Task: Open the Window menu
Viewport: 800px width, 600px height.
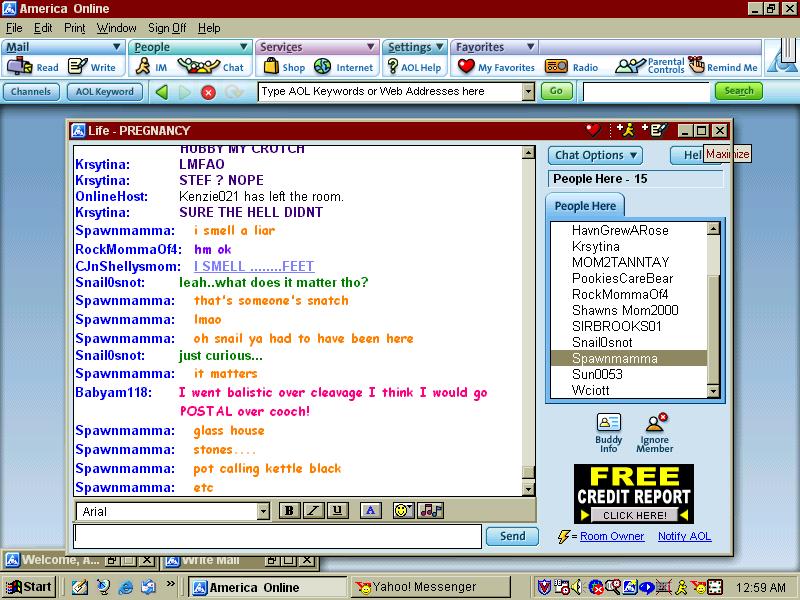Action: click(x=116, y=28)
